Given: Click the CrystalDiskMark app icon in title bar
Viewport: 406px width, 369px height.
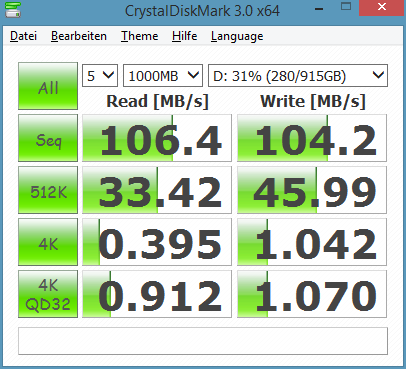Looking at the screenshot, I should click(13, 10).
